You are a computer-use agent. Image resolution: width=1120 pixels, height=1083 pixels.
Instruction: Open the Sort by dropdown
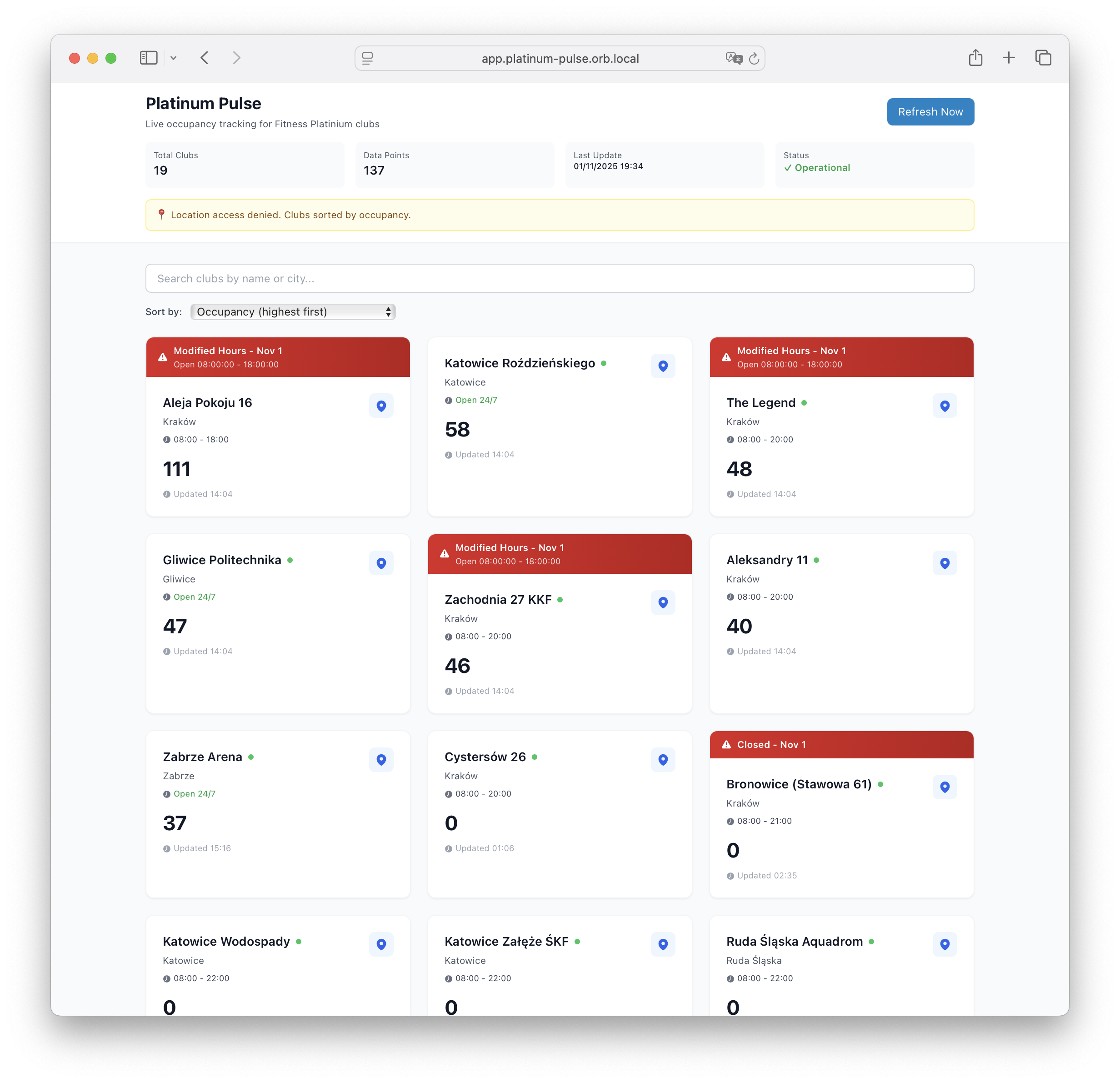[x=293, y=312]
